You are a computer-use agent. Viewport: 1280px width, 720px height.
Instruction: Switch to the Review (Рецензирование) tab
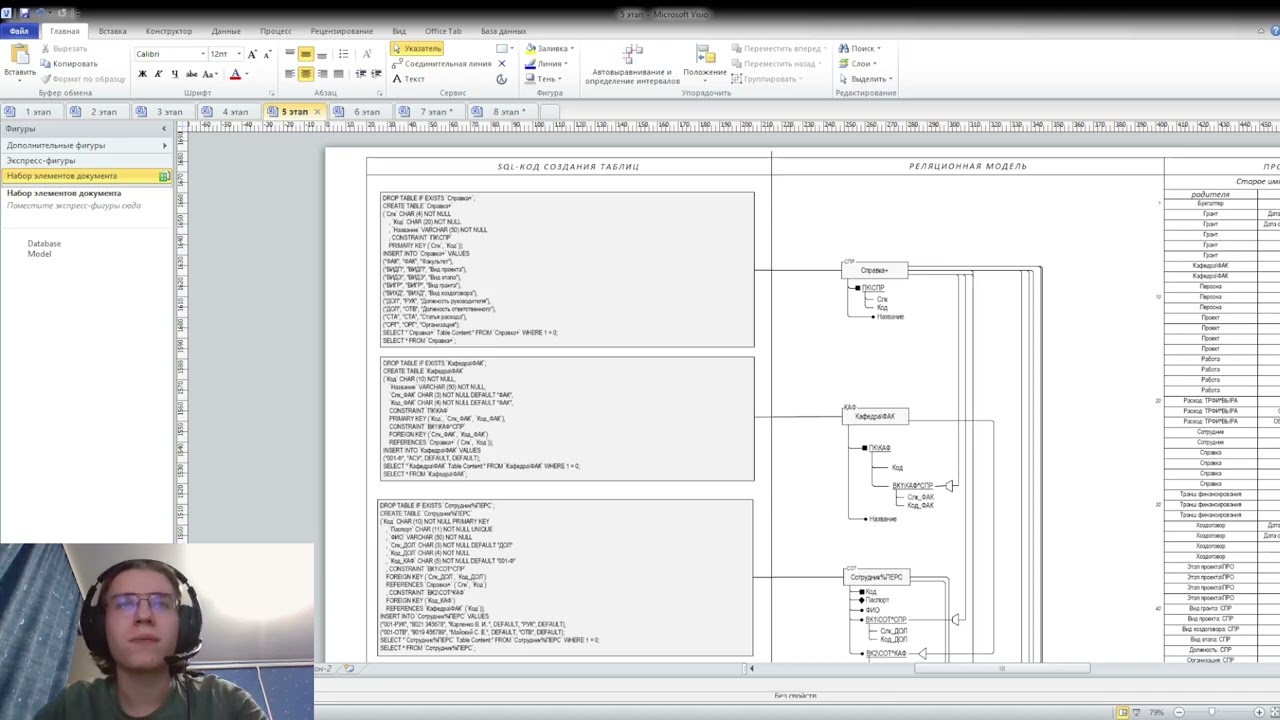click(342, 31)
